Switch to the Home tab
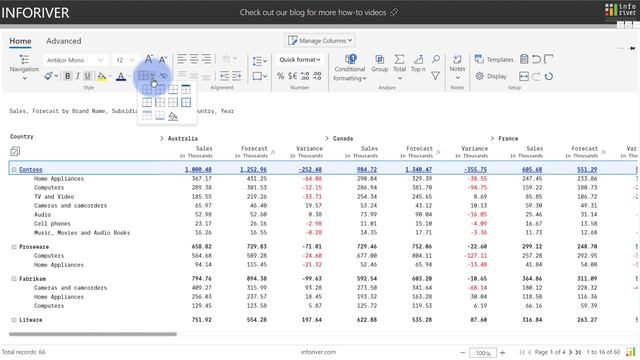This screenshot has height=360, width=640. [20, 41]
